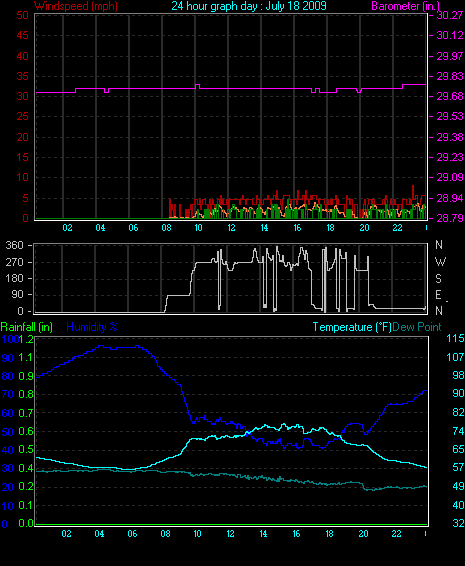Click the 0.0 rainfall axis value
Screen dimensions: 465x566
26,523
